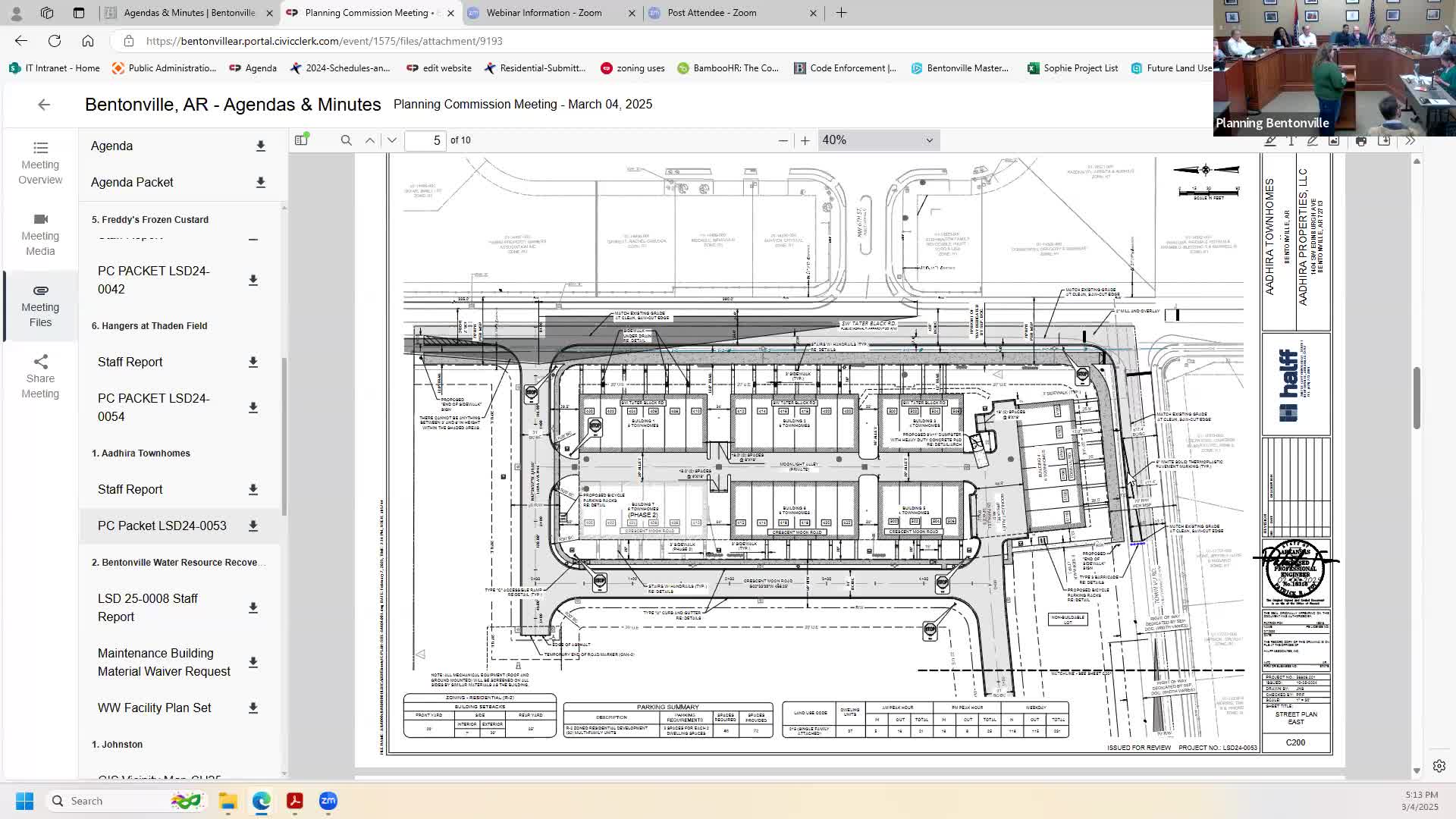Click Share Meeting in sidebar
Screen dimensions: 1456x819
(x=40, y=377)
